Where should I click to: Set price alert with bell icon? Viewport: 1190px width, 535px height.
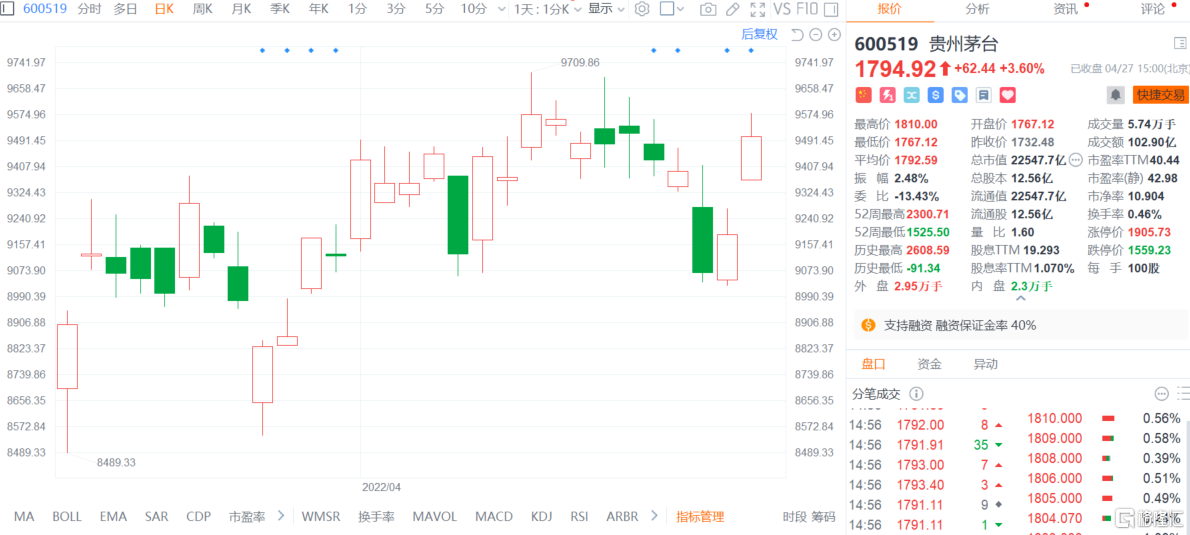click(x=1116, y=95)
